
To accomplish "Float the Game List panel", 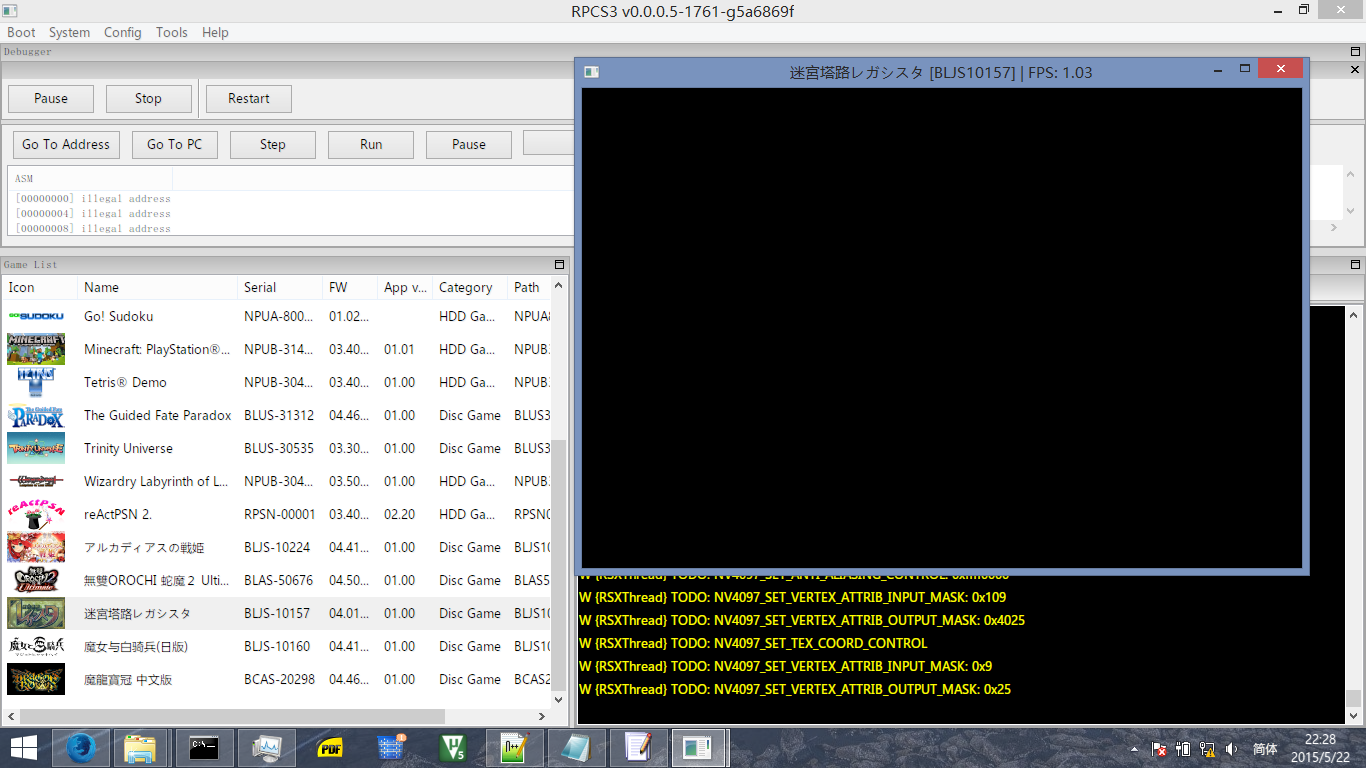I will point(560,265).
